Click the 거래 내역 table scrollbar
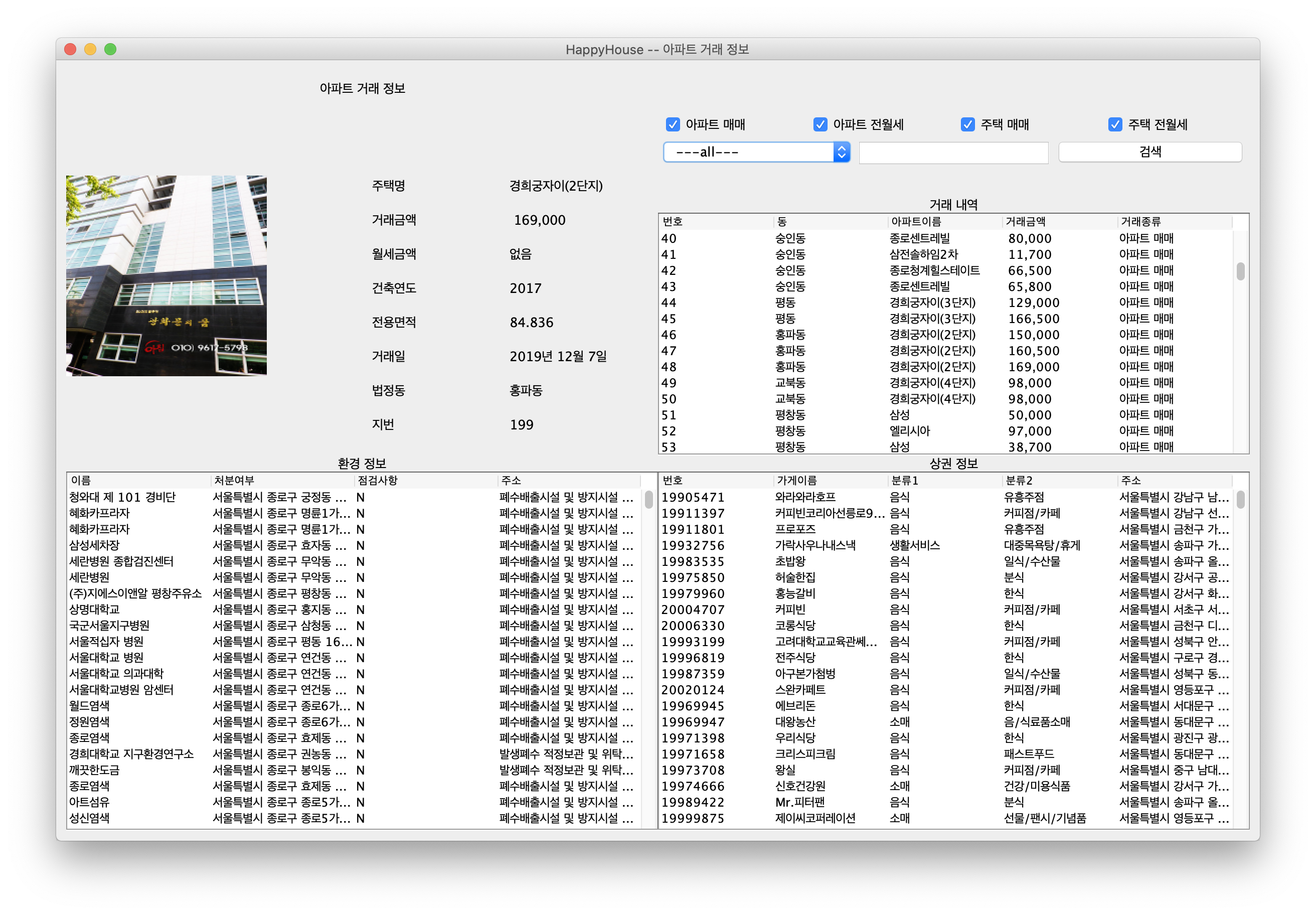Image resolution: width=1316 pixels, height=915 pixels. (1240, 271)
